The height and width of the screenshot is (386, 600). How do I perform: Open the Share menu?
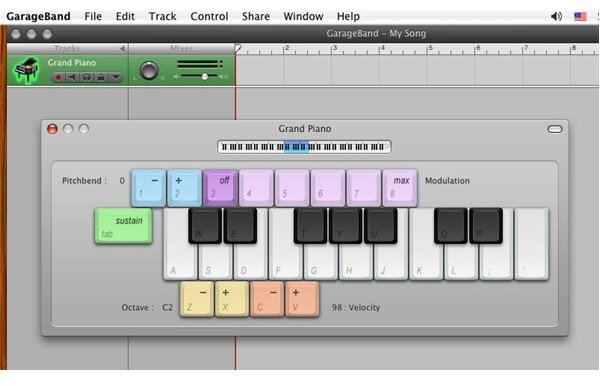point(256,16)
